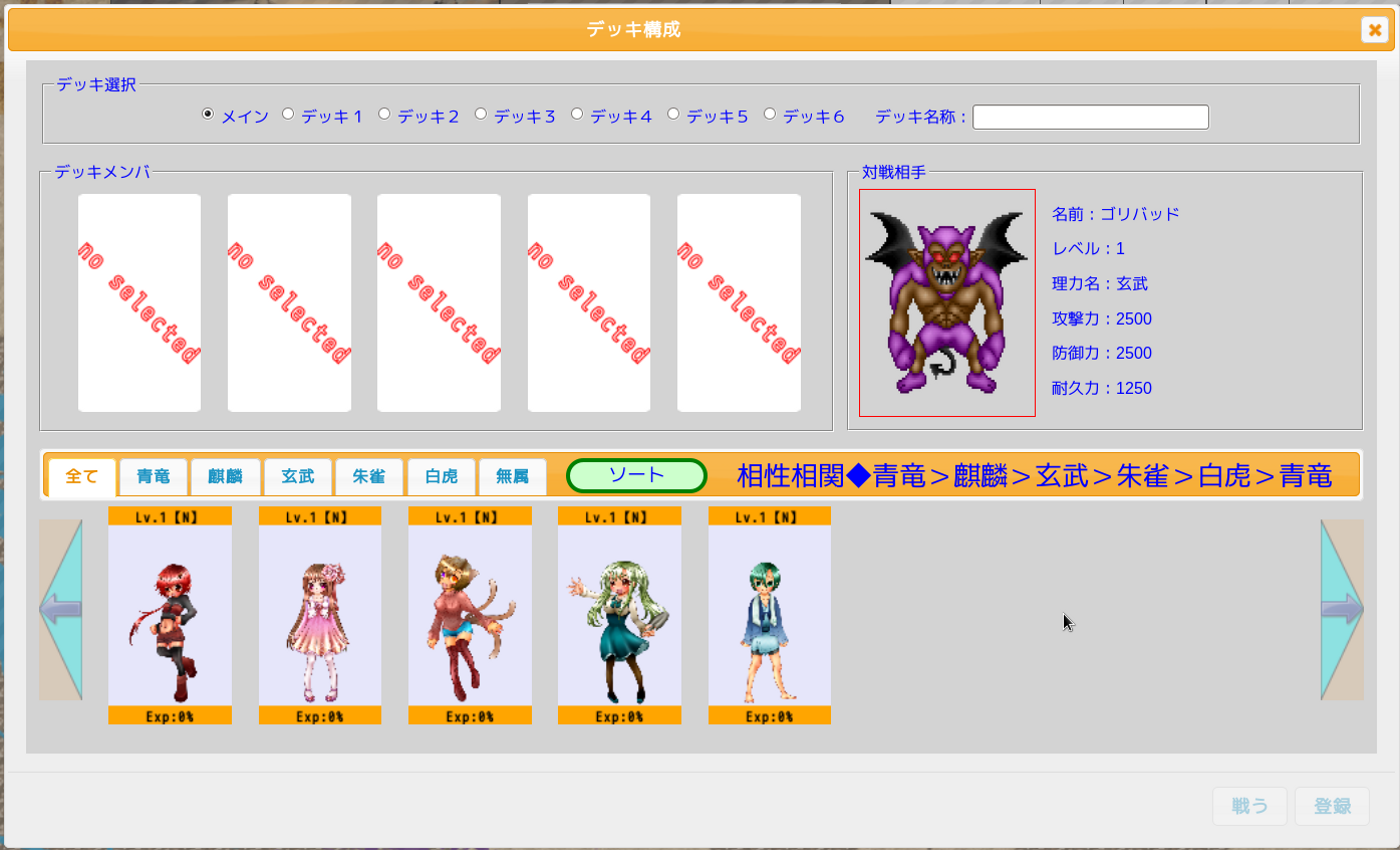Viewport: 1400px width, 850px height.
Task: Choose デッキ6 radio button
Action: tap(770, 114)
